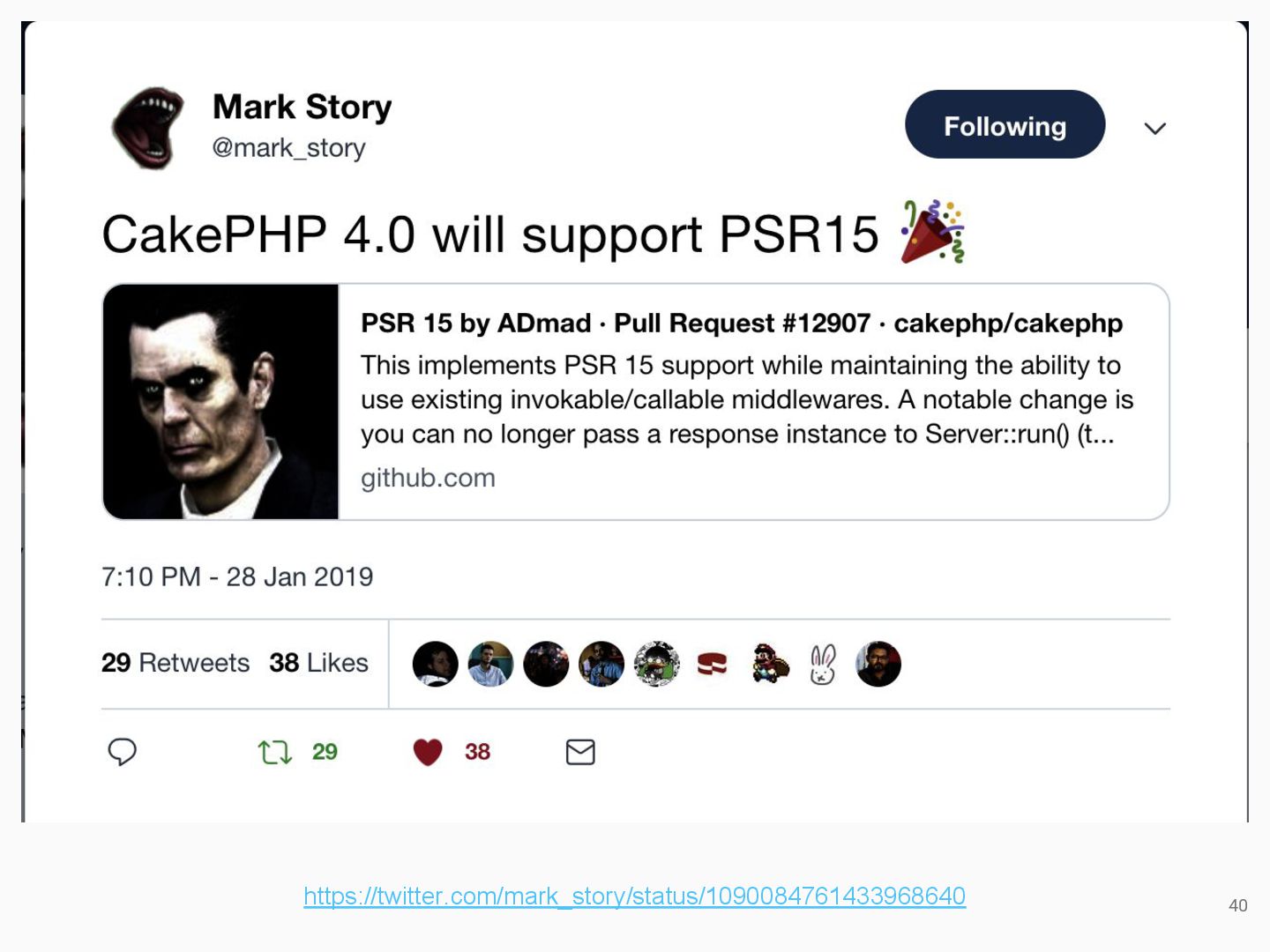Click the link card thumbnail image
Screen dimensions: 1270x952
(221, 402)
